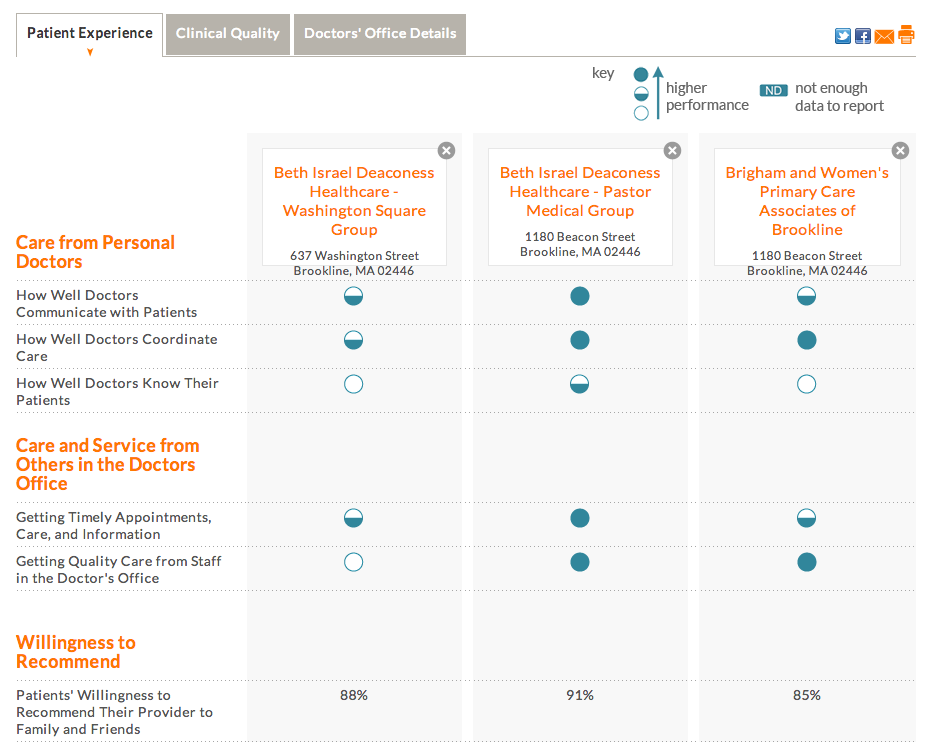Open Brigham and Women's Primary Care link

(807, 201)
